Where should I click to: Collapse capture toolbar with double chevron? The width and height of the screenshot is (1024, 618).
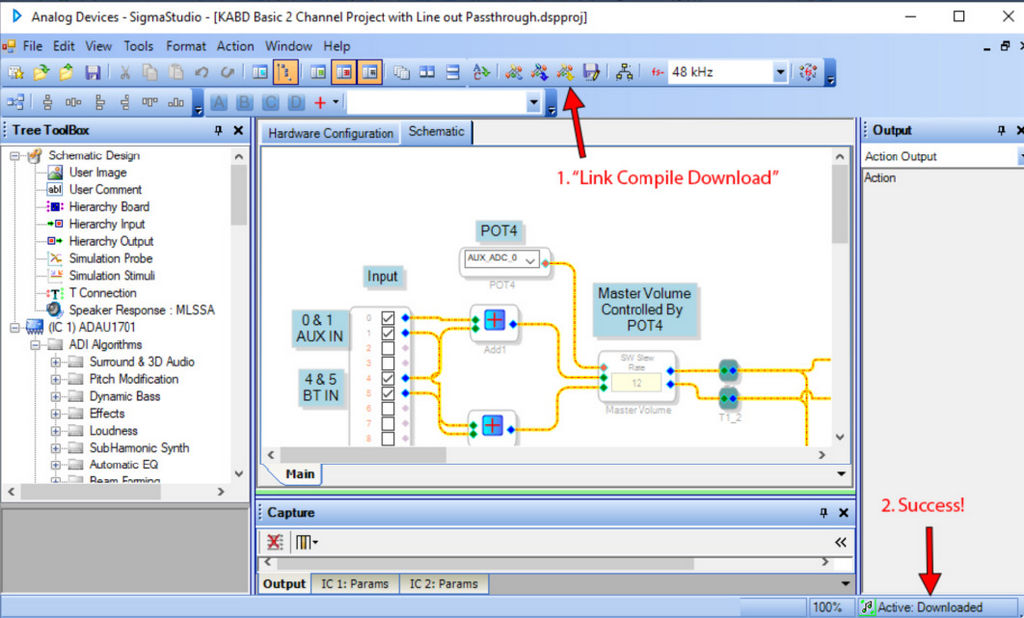click(x=840, y=542)
